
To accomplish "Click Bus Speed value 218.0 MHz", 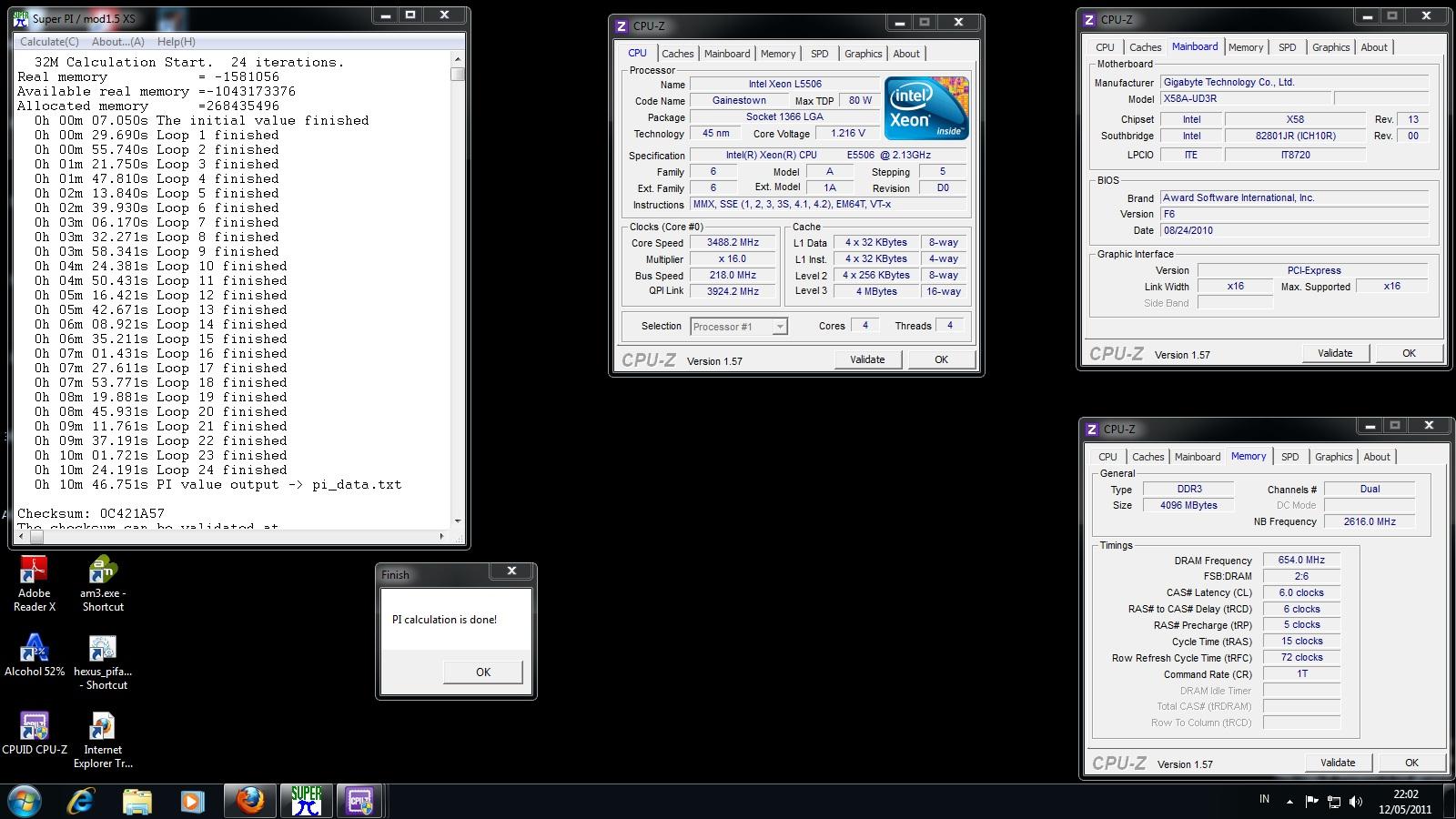I will pos(733,276).
